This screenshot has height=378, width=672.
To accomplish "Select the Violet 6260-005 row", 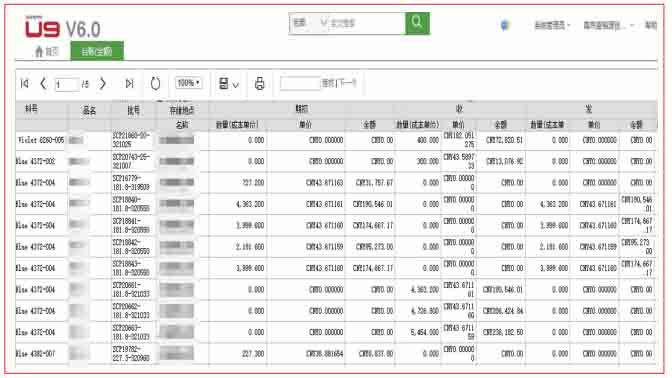I will tap(336, 140).
